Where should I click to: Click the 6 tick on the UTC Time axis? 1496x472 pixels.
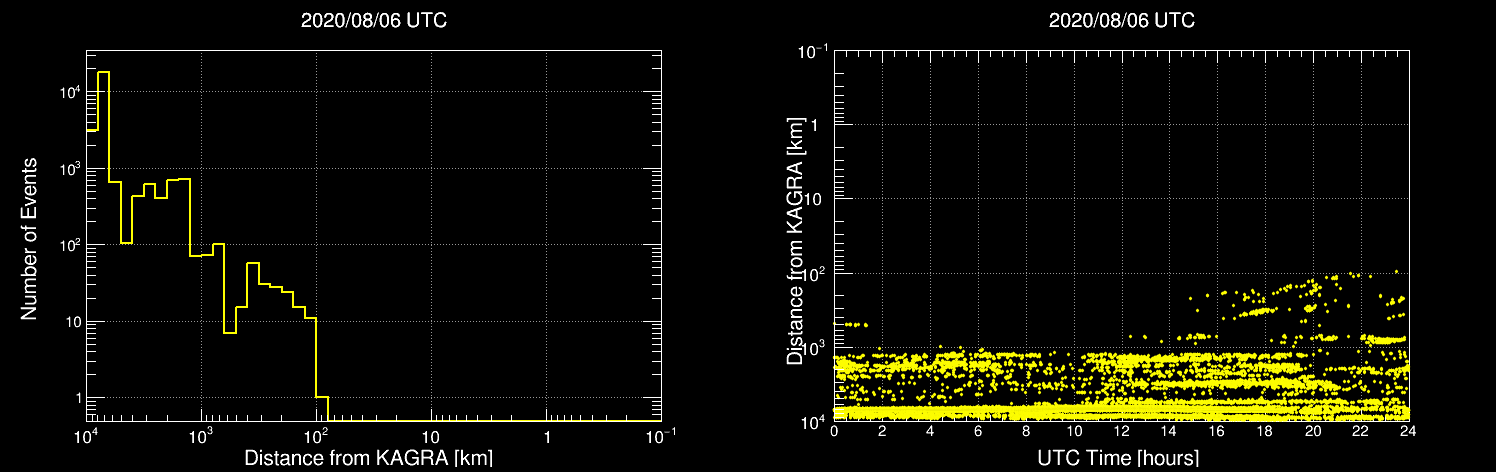pyautogui.click(x=978, y=433)
